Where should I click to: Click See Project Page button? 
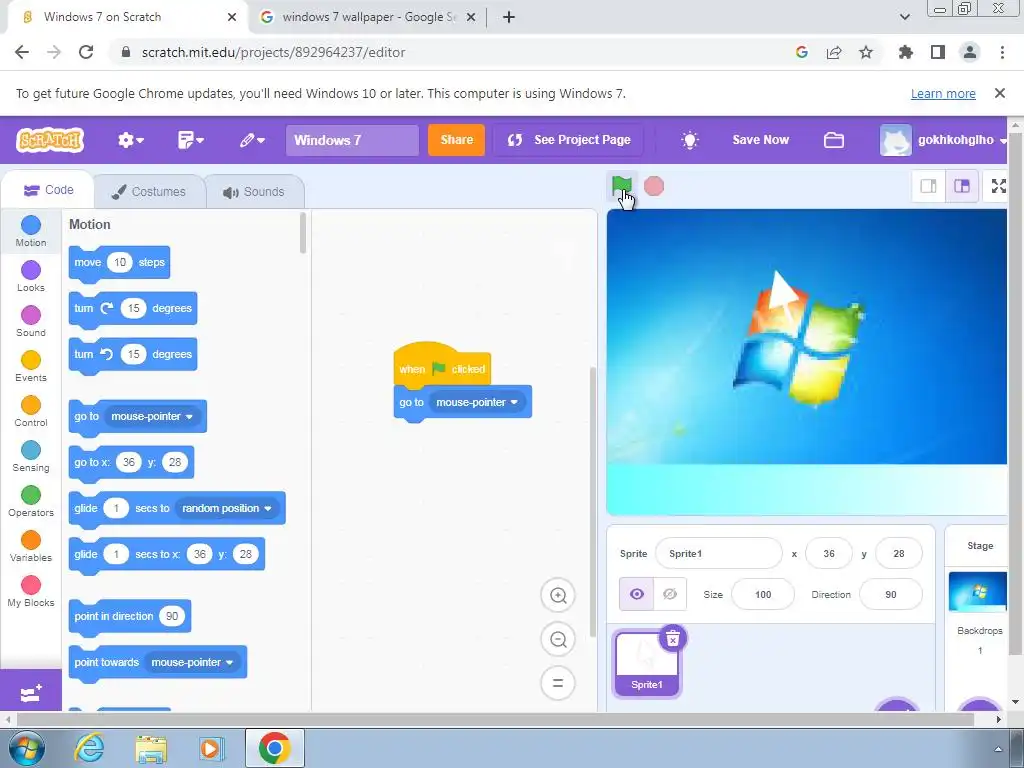point(568,140)
